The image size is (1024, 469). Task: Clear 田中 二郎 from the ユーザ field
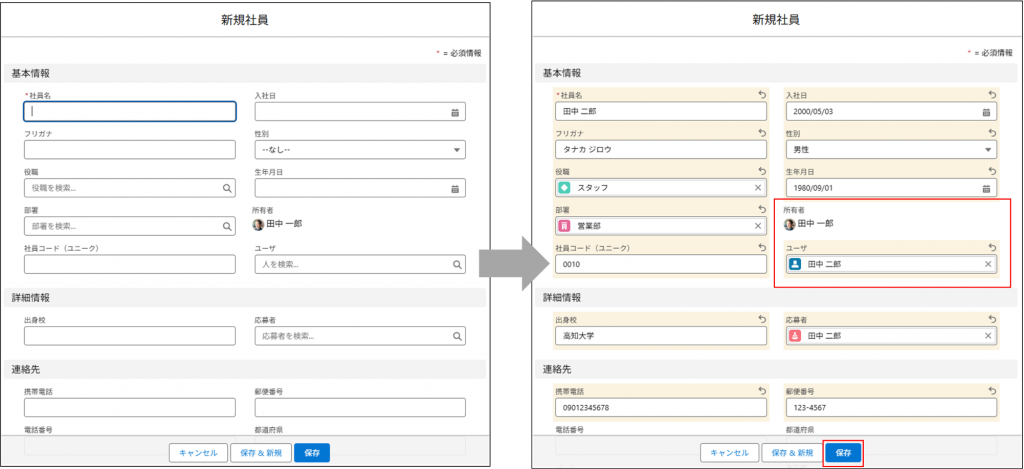988,265
